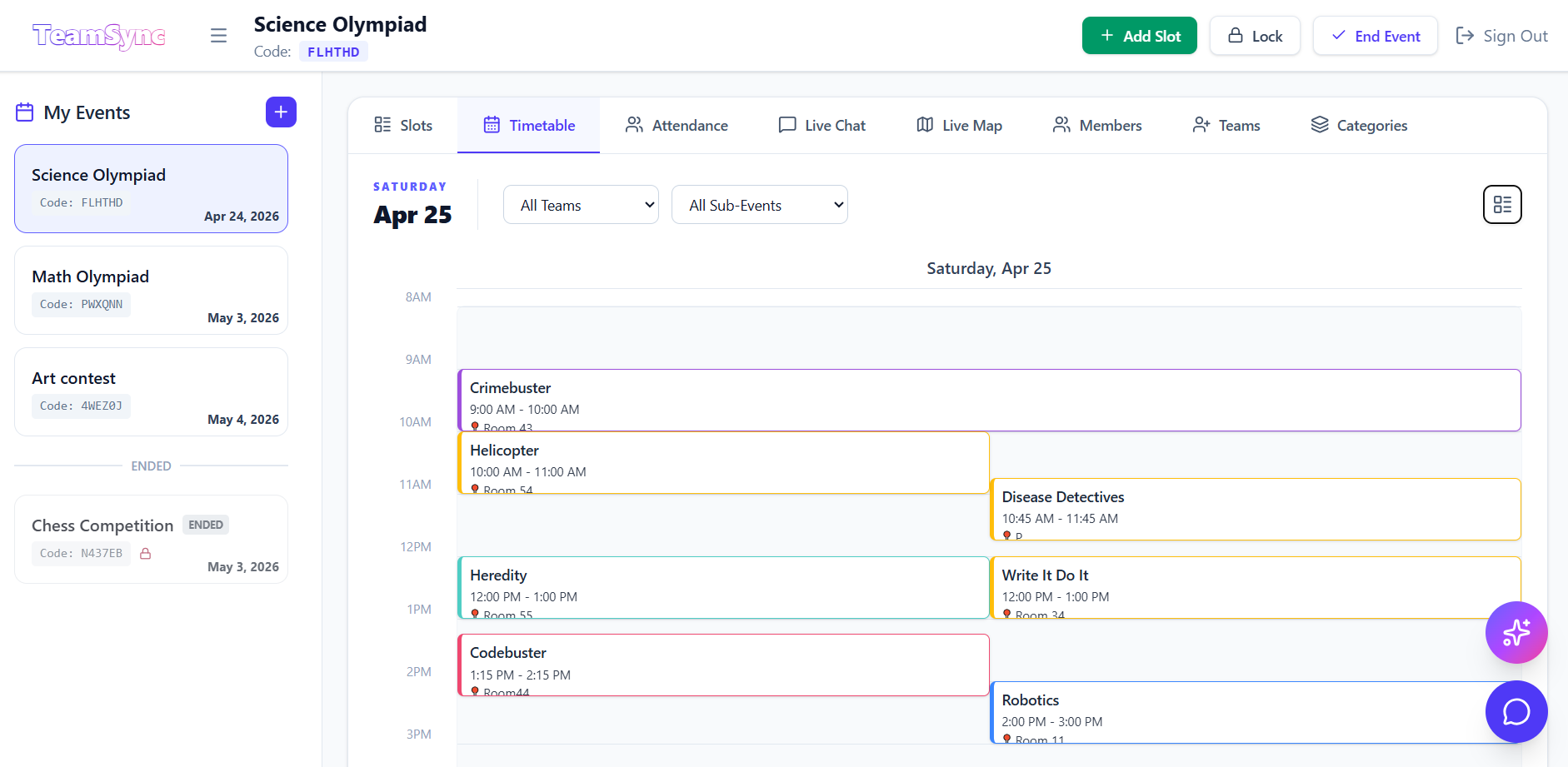Click the ENDED badge on Chess Competition
This screenshot has height=767, width=1568.
click(x=206, y=525)
